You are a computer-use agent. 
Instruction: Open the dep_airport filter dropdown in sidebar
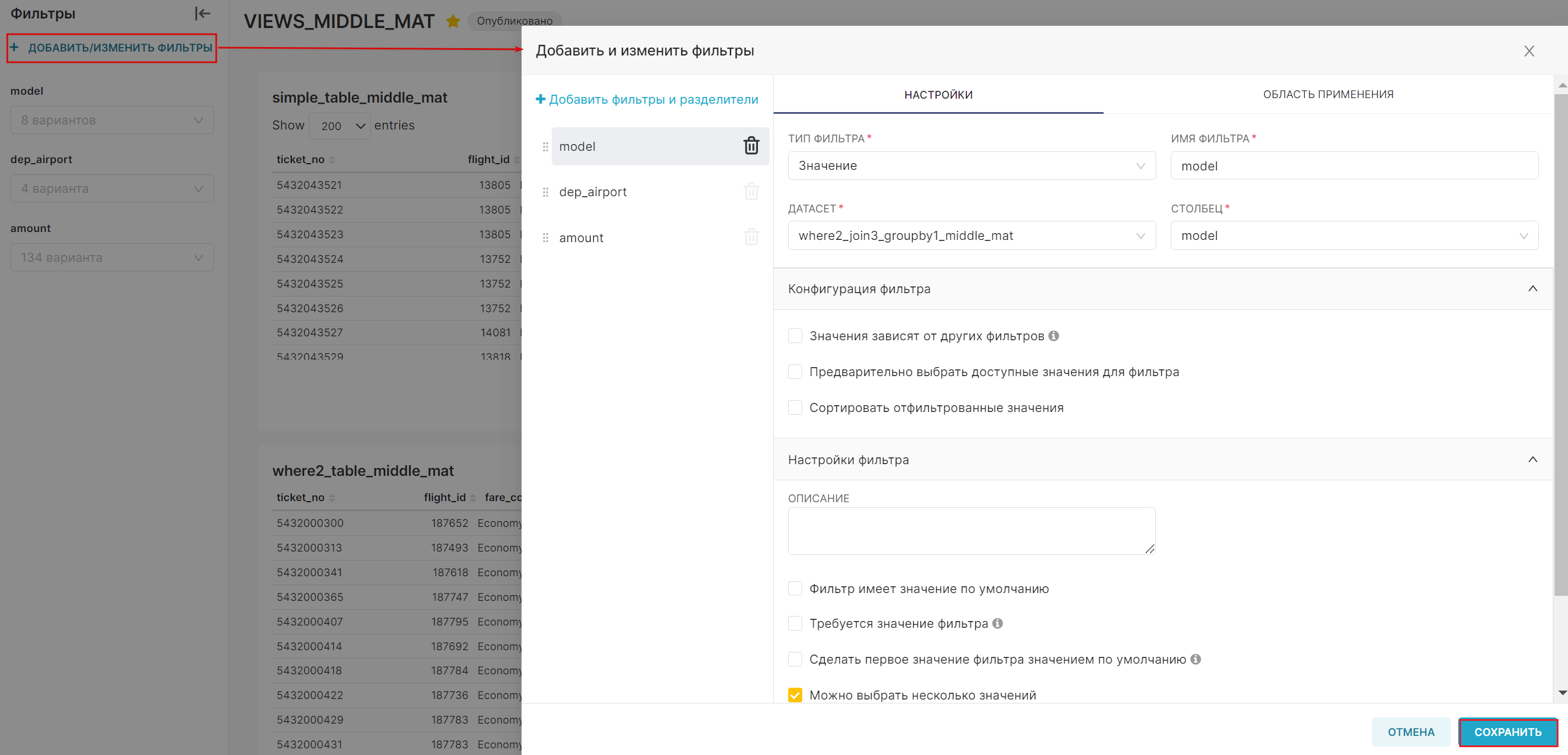(x=112, y=189)
